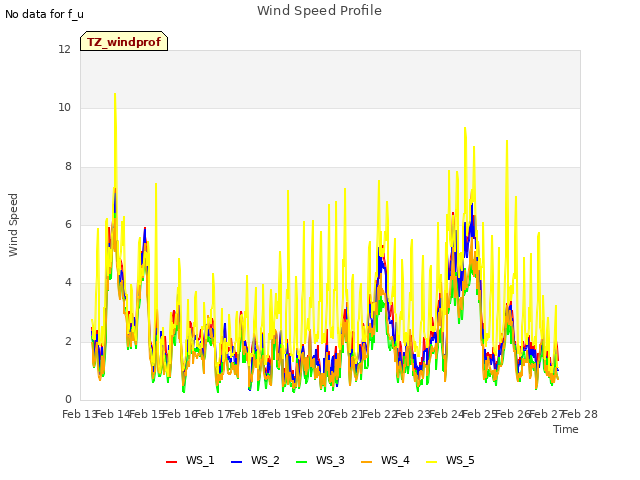This screenshot has height=480, width=640.
Task: Click the y-axis value 10
Action: (64, 108)
